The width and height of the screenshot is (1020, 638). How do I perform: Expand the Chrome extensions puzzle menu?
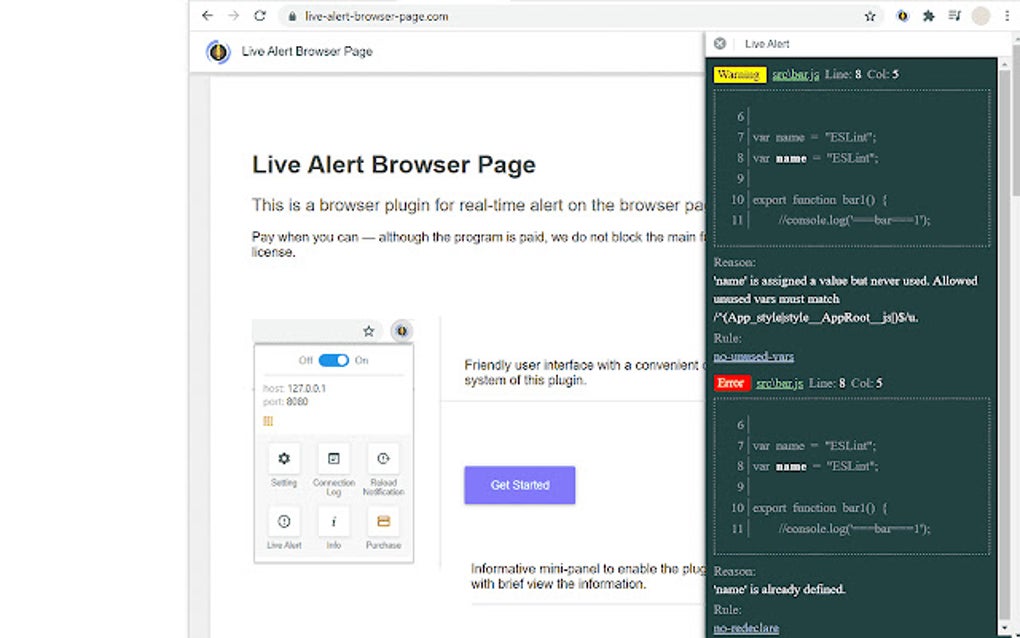tap(927, 16)
